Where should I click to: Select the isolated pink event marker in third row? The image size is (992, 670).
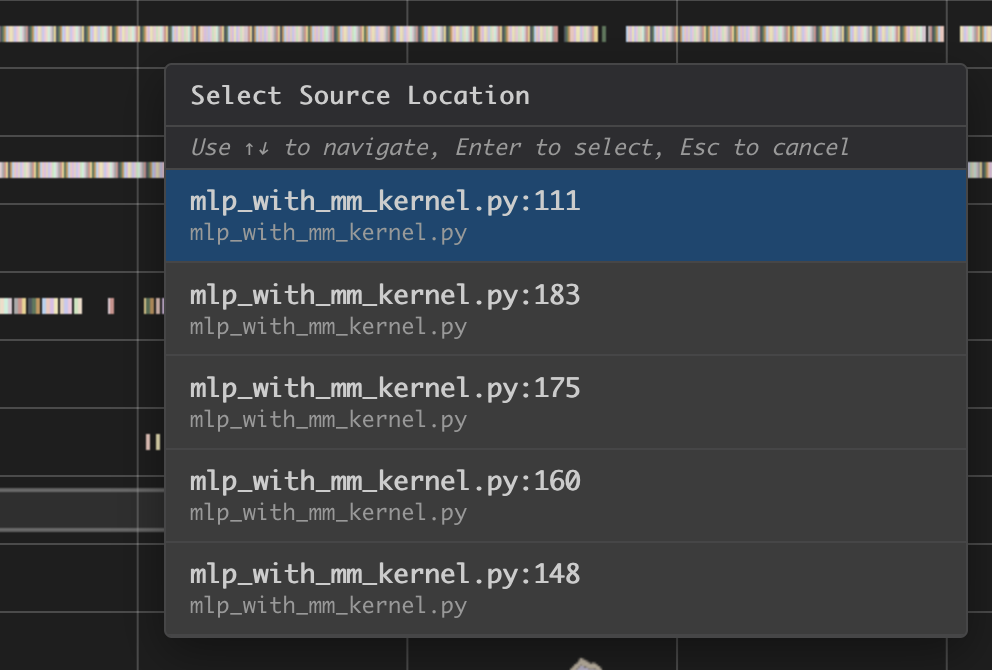pos(111,306)
